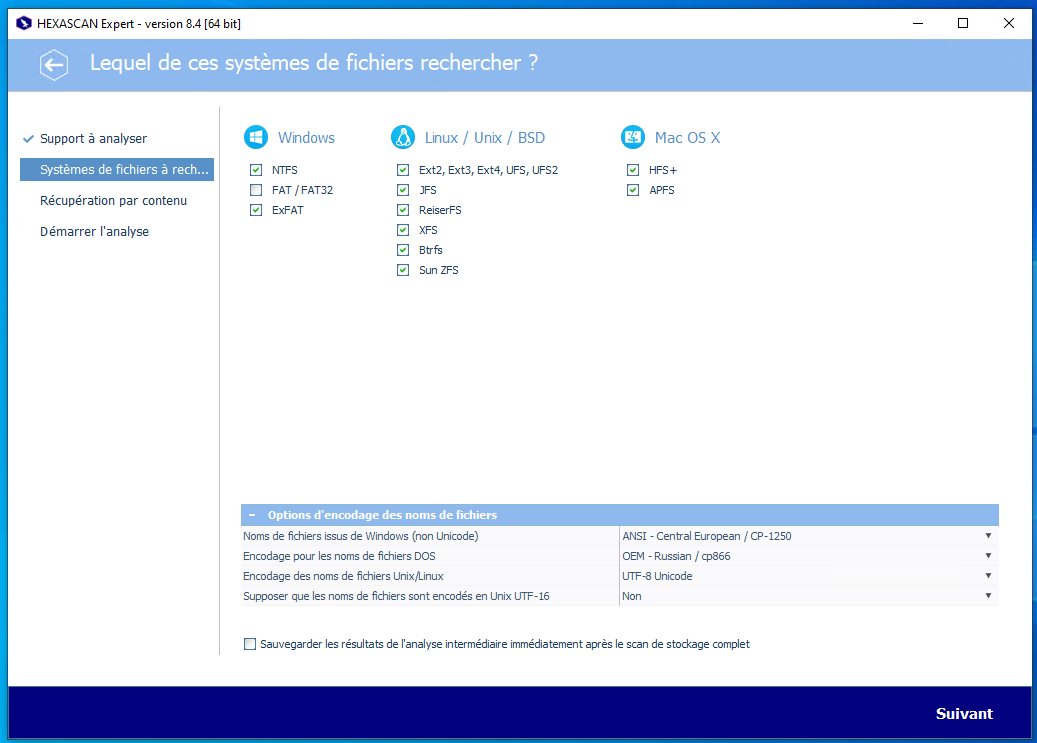Screen dimensions: 1037x743
Task: Click the page title 'Lequel de ces systèmes de fichiers rechercher ?'
Action: [x=314, y=63]
